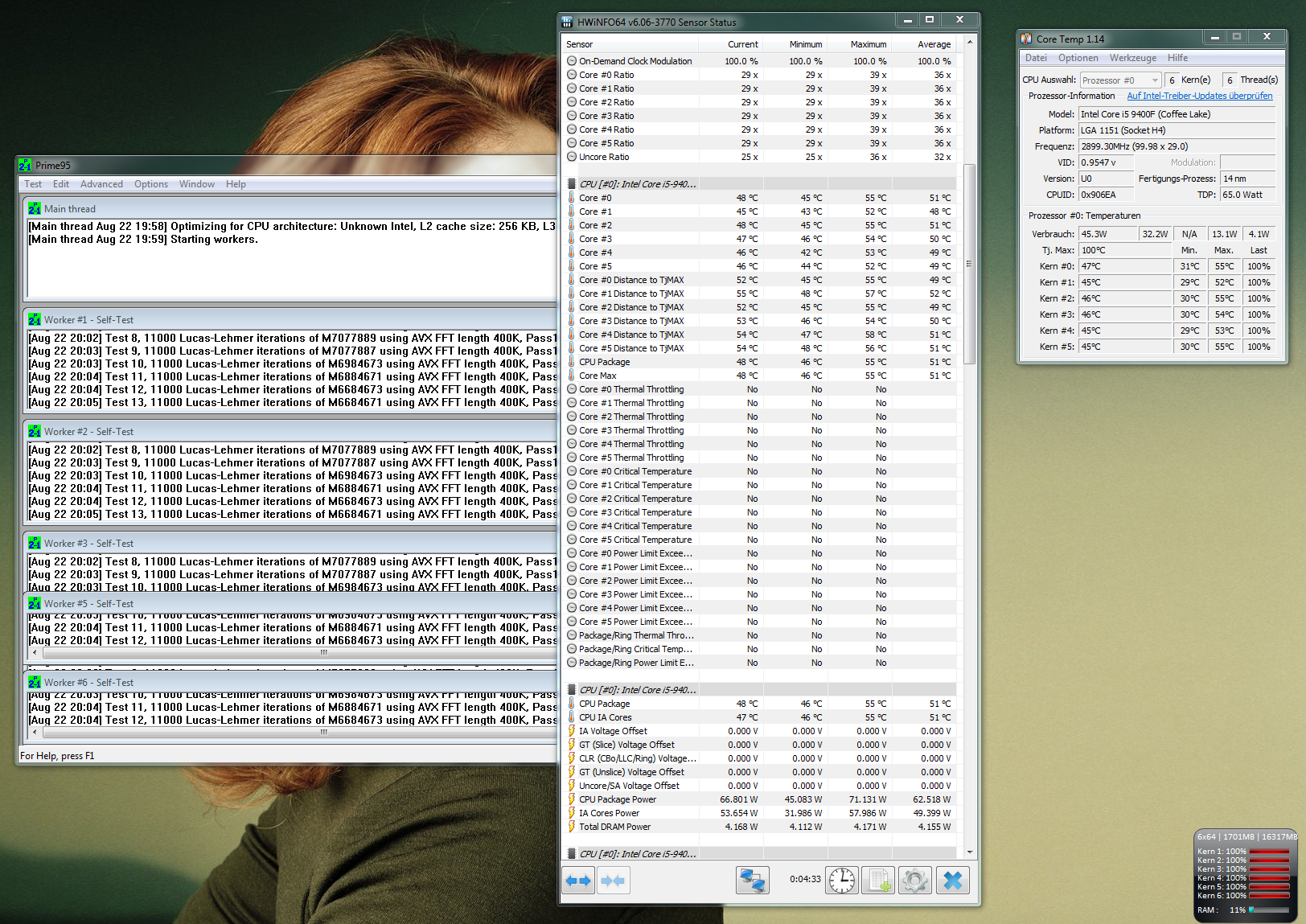Open the Hilfe menu in Core Temp
This screenshot has width=1306, height=924.
pos(1177,58)
